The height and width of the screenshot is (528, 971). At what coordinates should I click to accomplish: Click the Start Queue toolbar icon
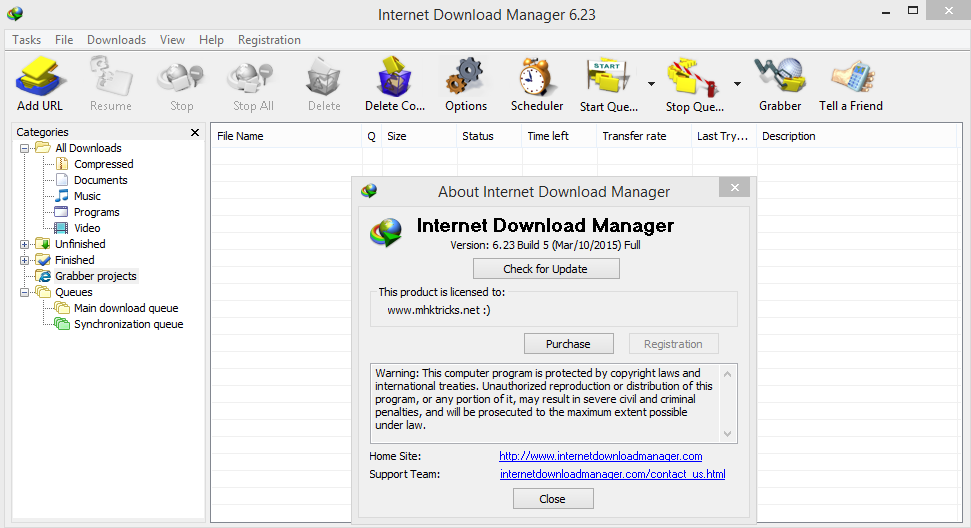tap(608, 77)
